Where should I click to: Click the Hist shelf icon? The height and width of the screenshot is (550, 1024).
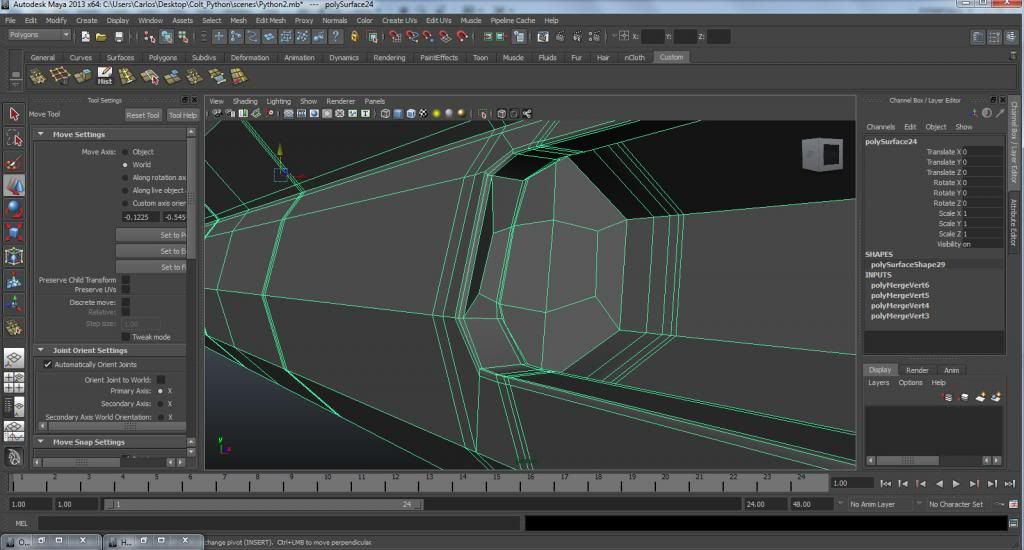[x=105, y=76]
